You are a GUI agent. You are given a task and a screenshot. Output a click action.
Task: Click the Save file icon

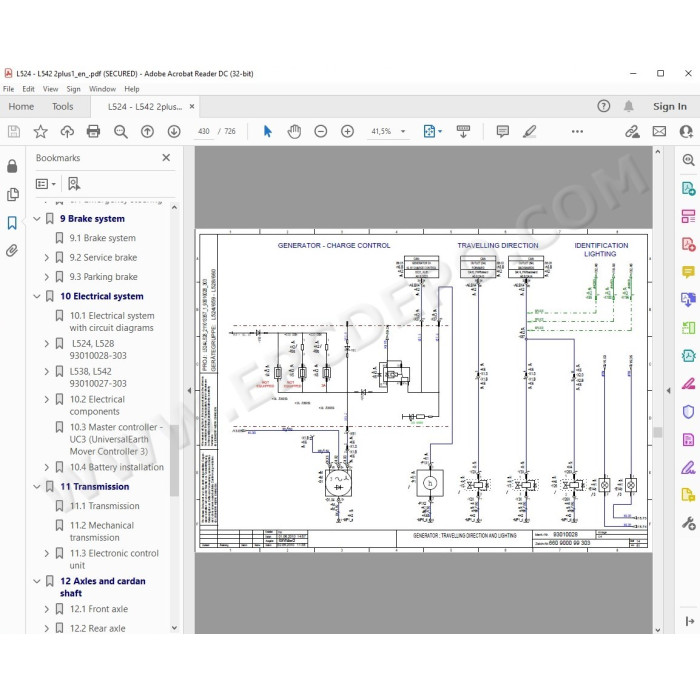[13, 131]
